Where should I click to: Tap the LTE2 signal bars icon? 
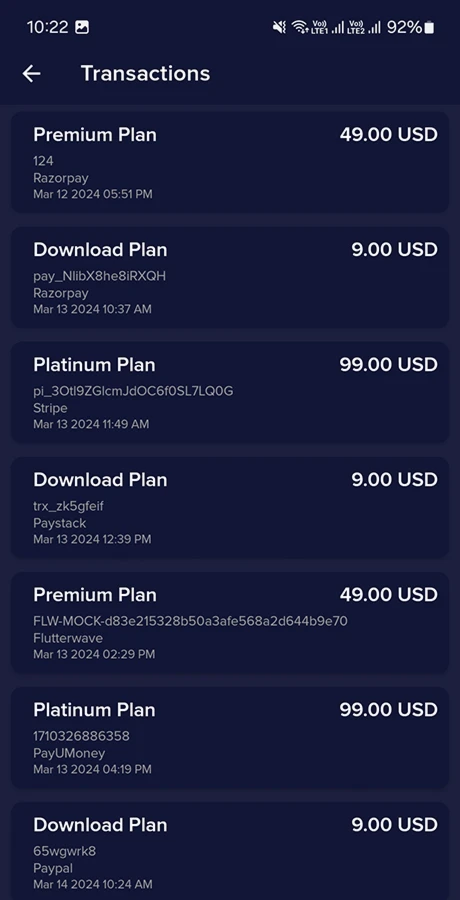pos(365,27)
